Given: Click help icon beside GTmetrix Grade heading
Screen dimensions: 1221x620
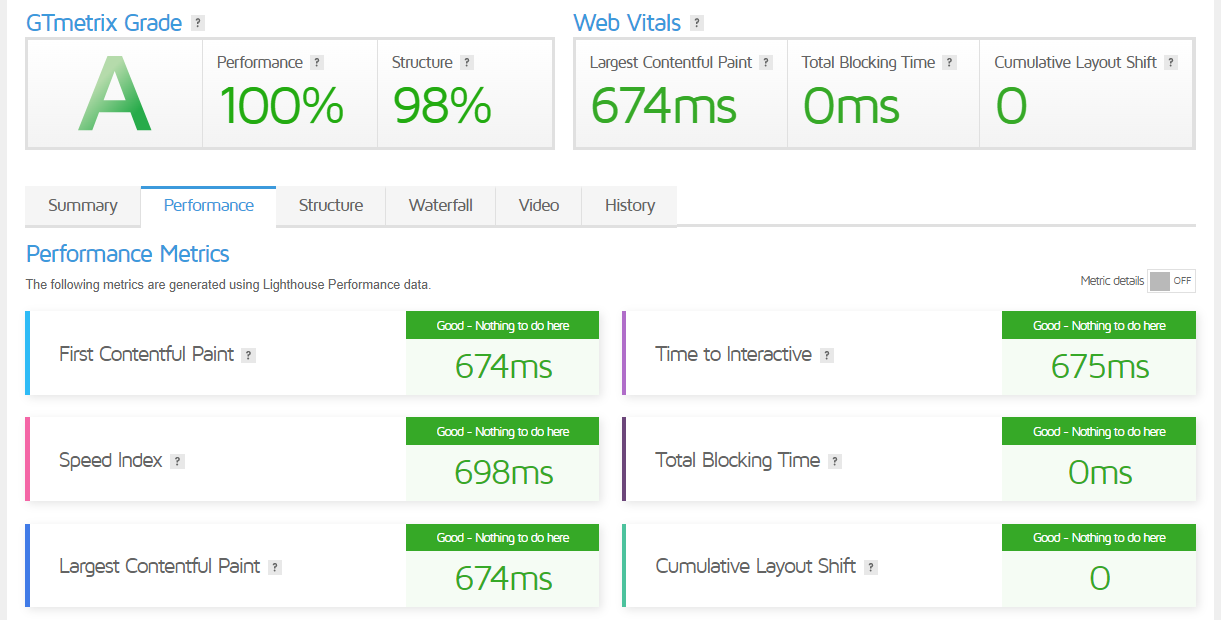Looking at the screenshot, I should 198,23.
